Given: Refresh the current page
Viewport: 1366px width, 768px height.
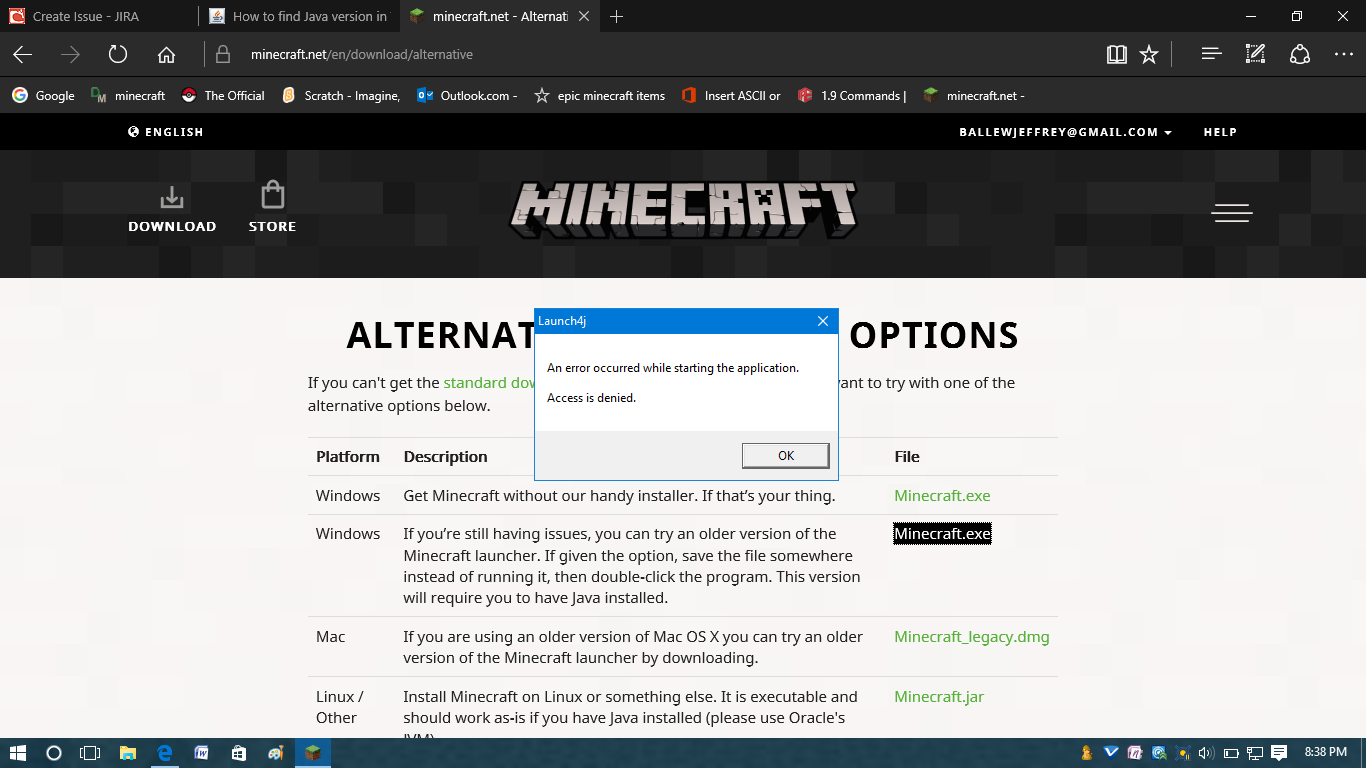Looking at the screenshot, I should pyautogui.click(x=118, y=55).
